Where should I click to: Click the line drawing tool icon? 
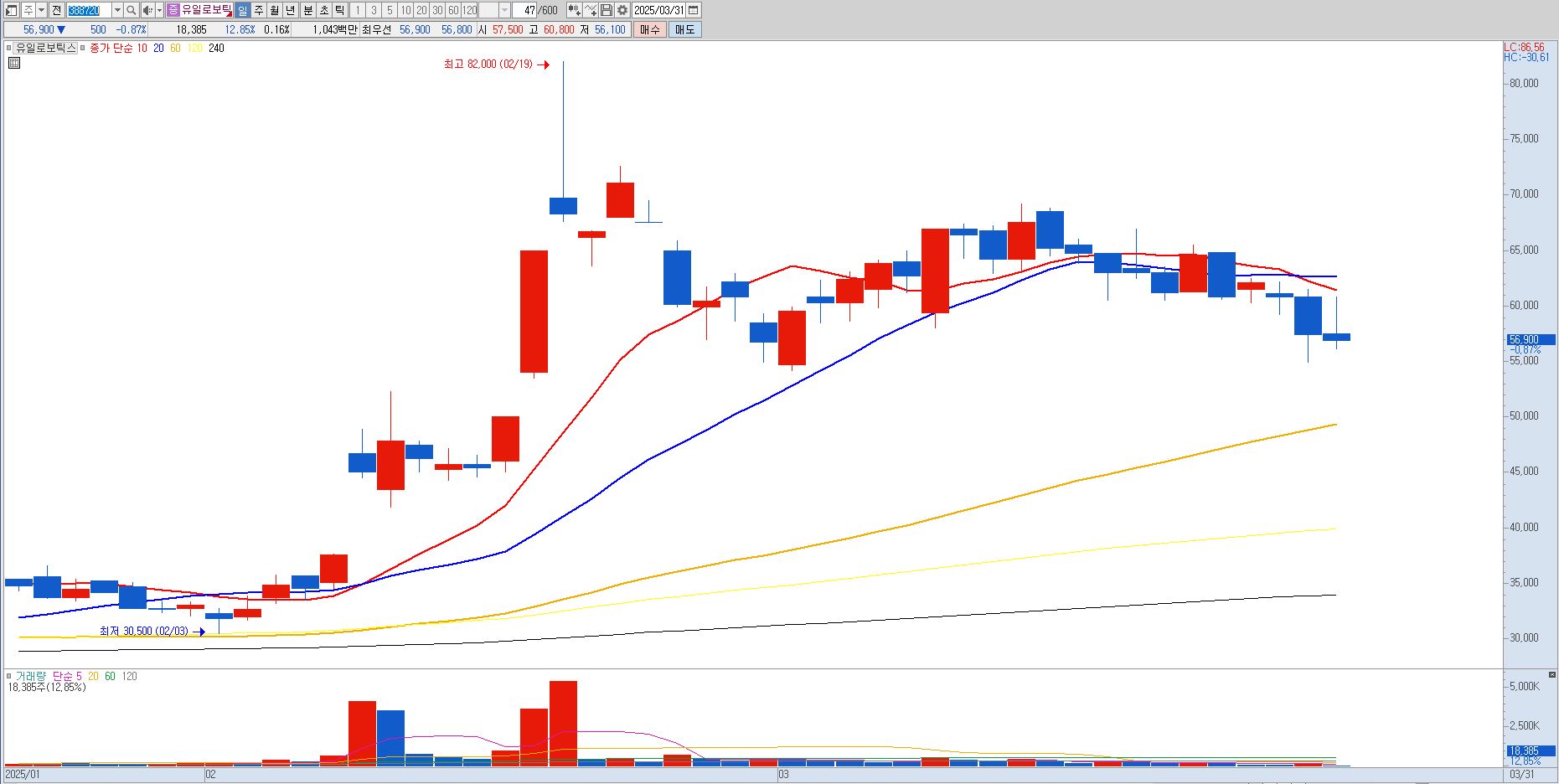(591, 10)
